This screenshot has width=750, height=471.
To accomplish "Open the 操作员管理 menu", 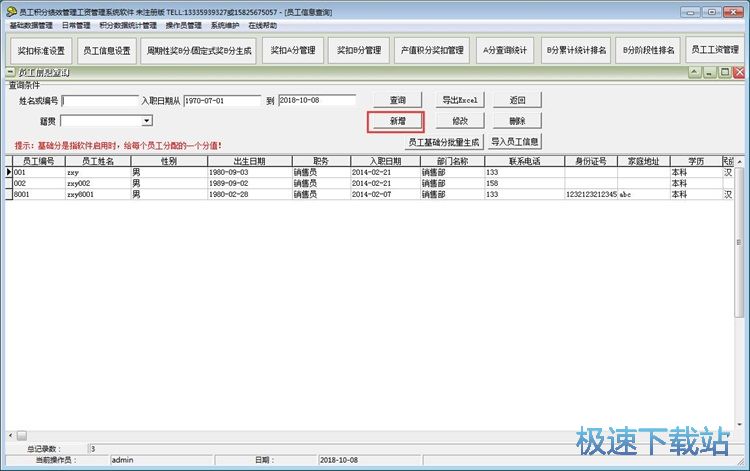I will (x=184, y=25).
